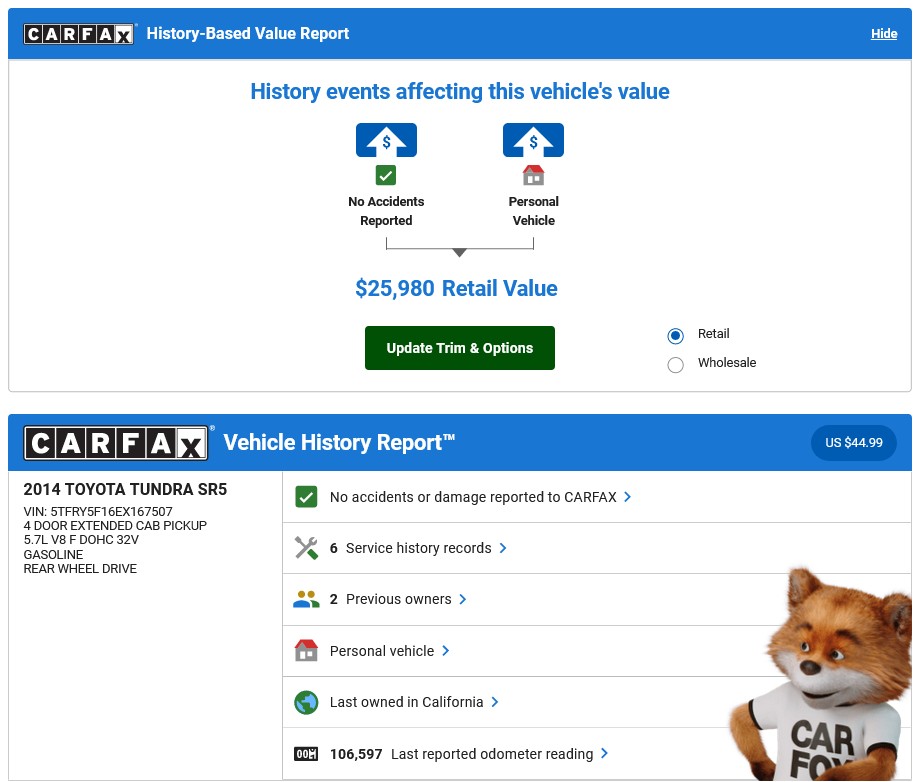
Task: Hide the History-Based Value Report
Action: (x=884, y=34)
